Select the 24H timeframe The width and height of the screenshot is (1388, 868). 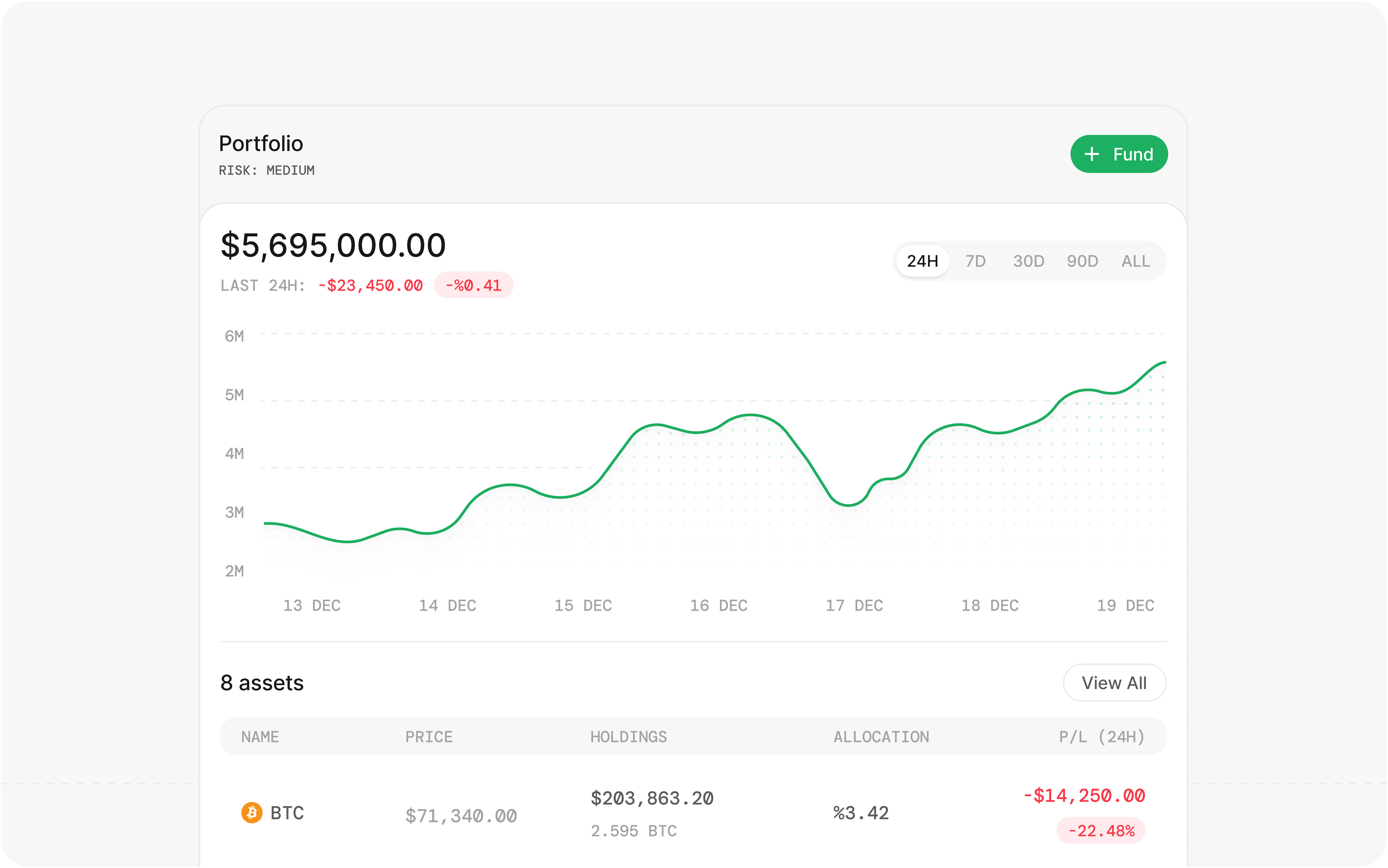[922, 261]
